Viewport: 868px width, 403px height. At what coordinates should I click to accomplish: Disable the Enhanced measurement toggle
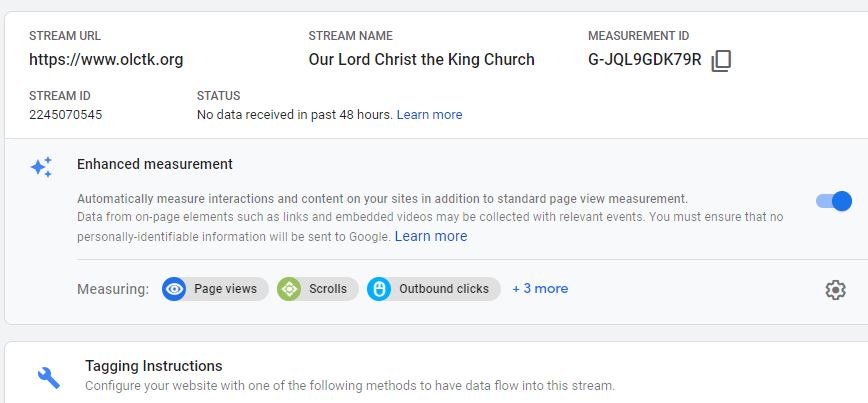834,201
